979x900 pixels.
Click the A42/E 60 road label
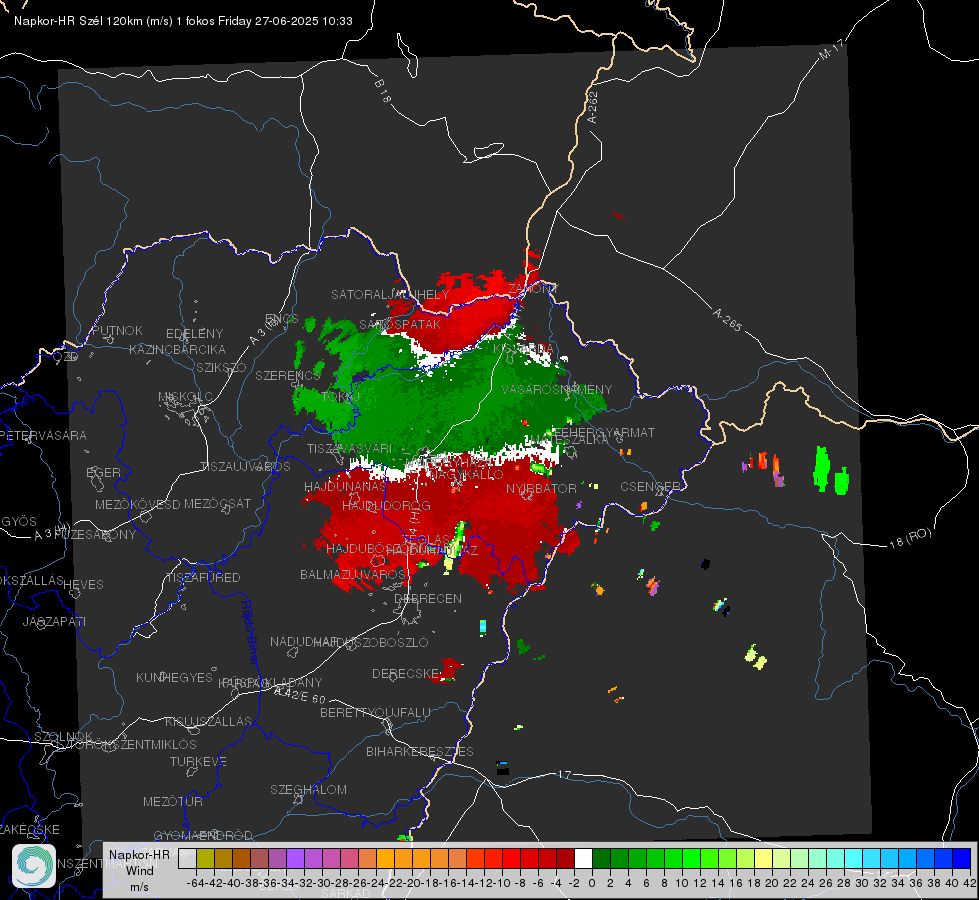click(300, 695)
